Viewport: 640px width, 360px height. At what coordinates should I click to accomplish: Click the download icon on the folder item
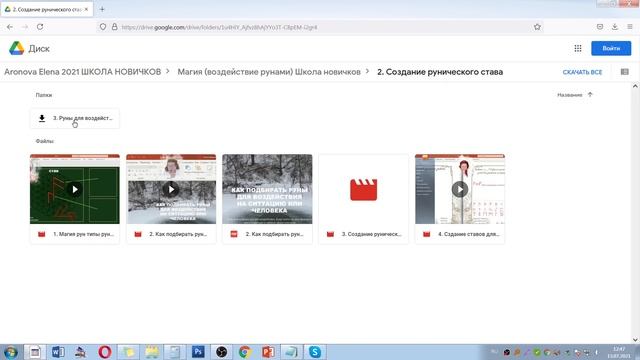[x=42, y=118]
